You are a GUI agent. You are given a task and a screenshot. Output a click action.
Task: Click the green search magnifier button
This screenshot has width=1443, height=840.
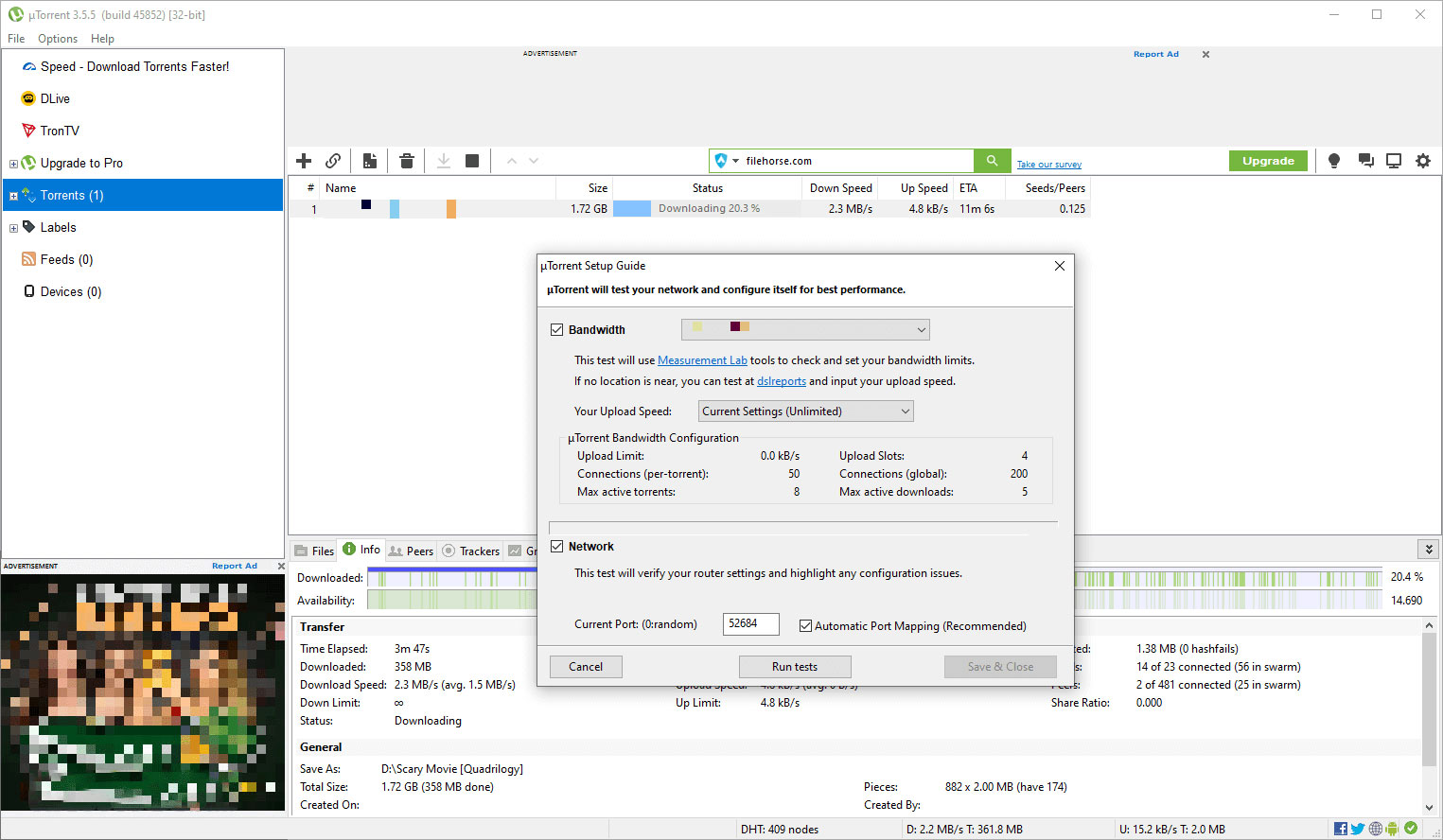pyautogui.click(x=992, y=161)
